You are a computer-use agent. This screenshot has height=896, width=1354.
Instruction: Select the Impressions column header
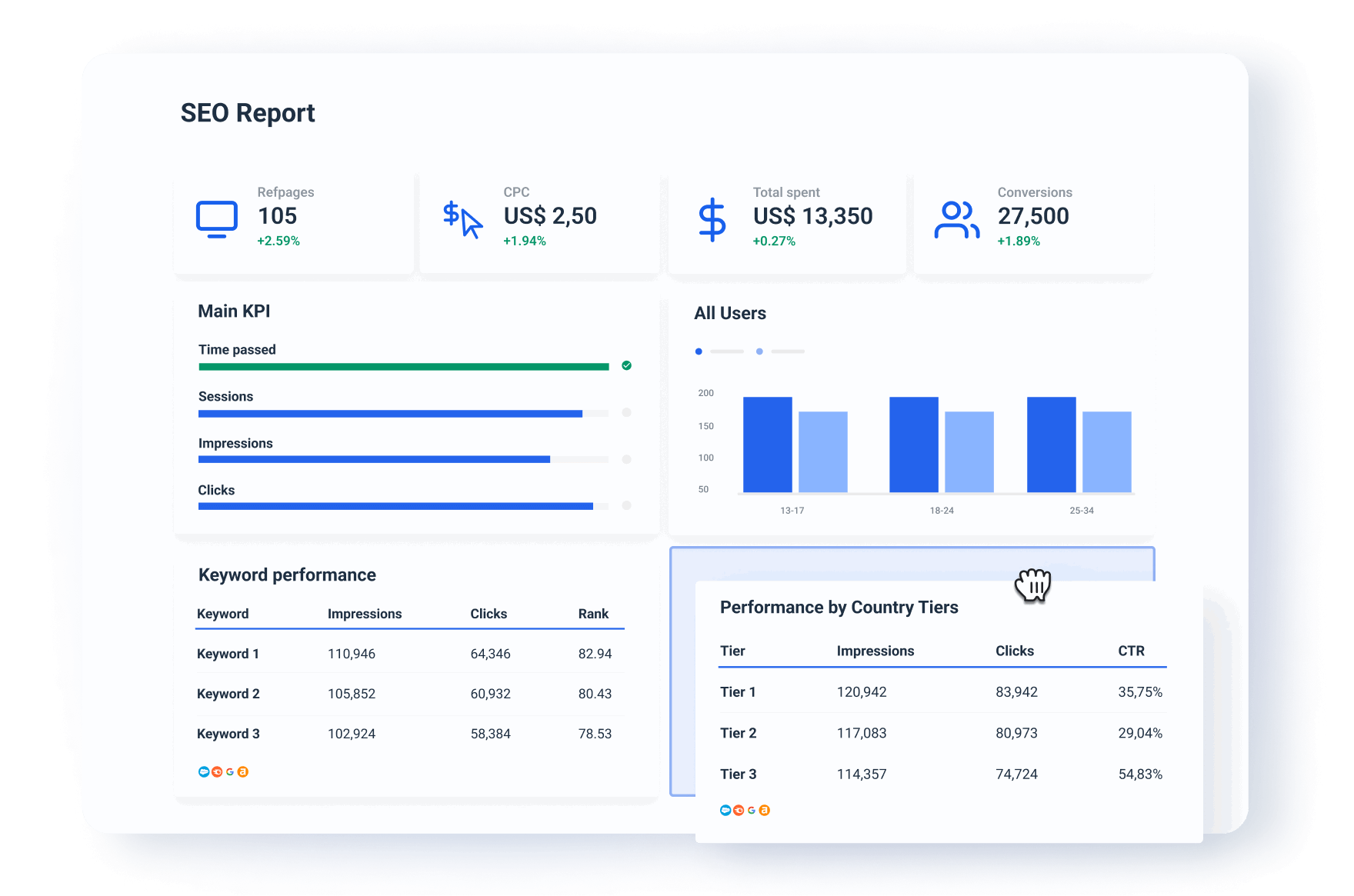[364, 614]
